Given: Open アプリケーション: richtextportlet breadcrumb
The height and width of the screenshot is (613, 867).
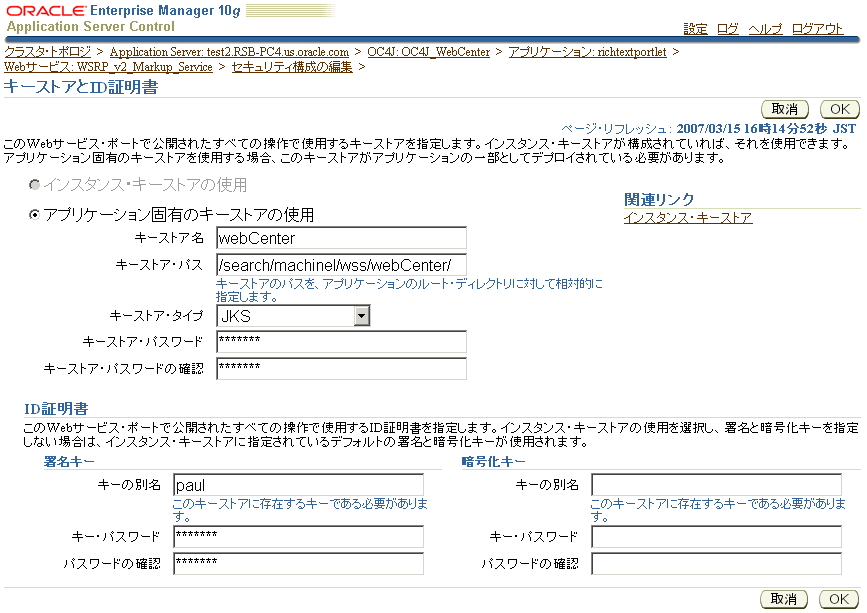Looking at the screenshot, I should [587, 51].
